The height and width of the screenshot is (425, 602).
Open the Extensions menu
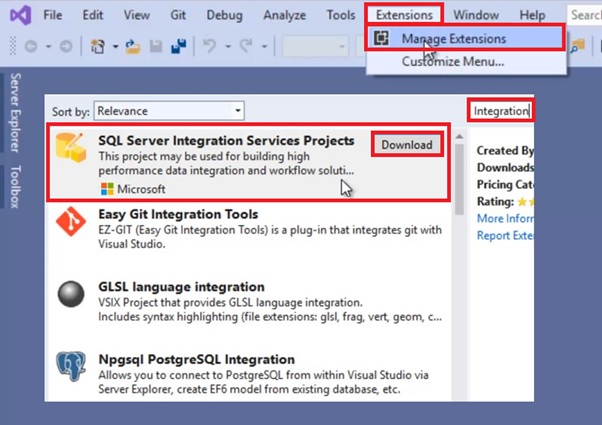404,15
